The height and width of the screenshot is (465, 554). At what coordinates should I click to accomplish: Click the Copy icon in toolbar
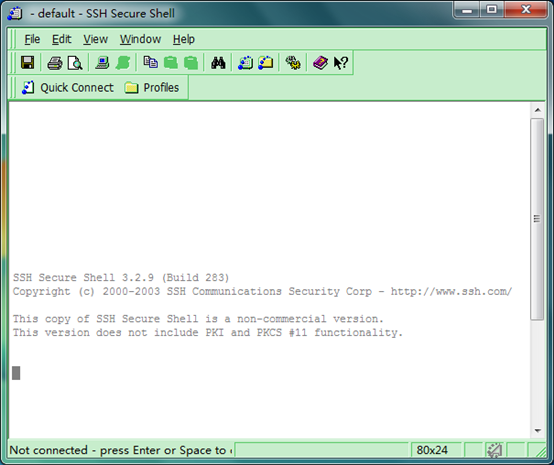[x=151, y=63]
